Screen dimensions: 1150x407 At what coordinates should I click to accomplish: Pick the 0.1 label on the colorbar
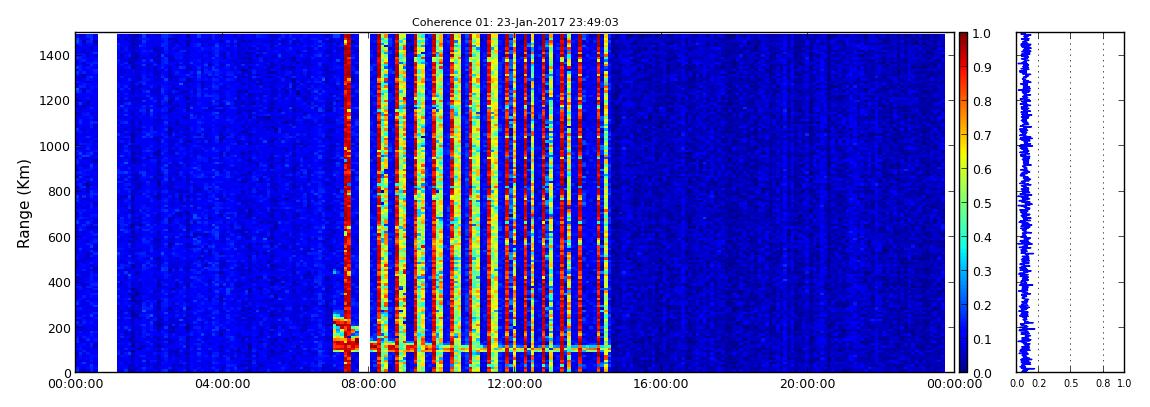pyautogui.click(x=982, y=340)
